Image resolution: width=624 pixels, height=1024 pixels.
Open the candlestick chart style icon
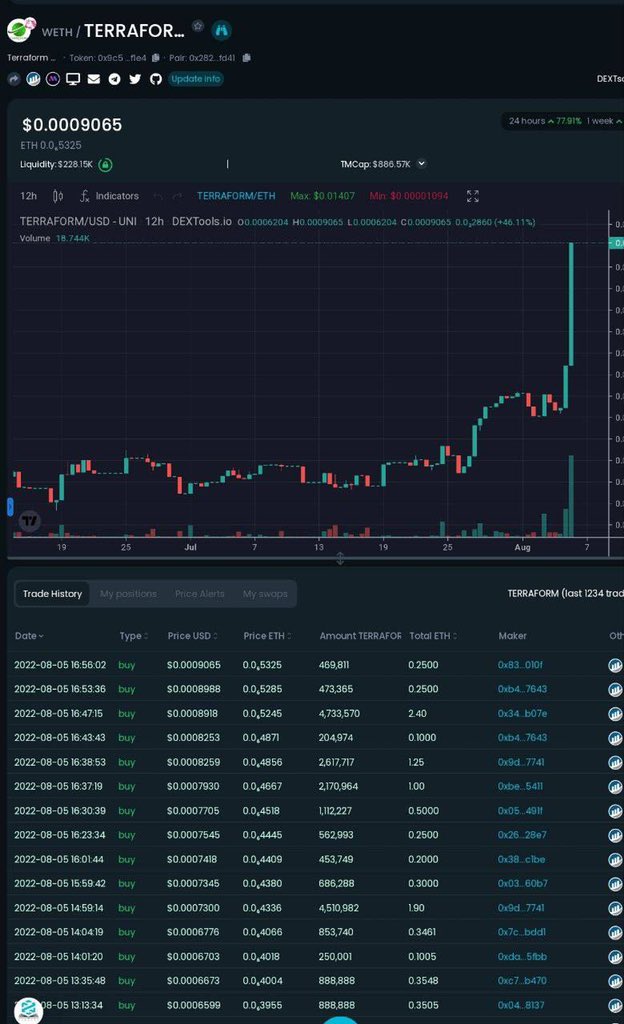click(x=58, y=196)
